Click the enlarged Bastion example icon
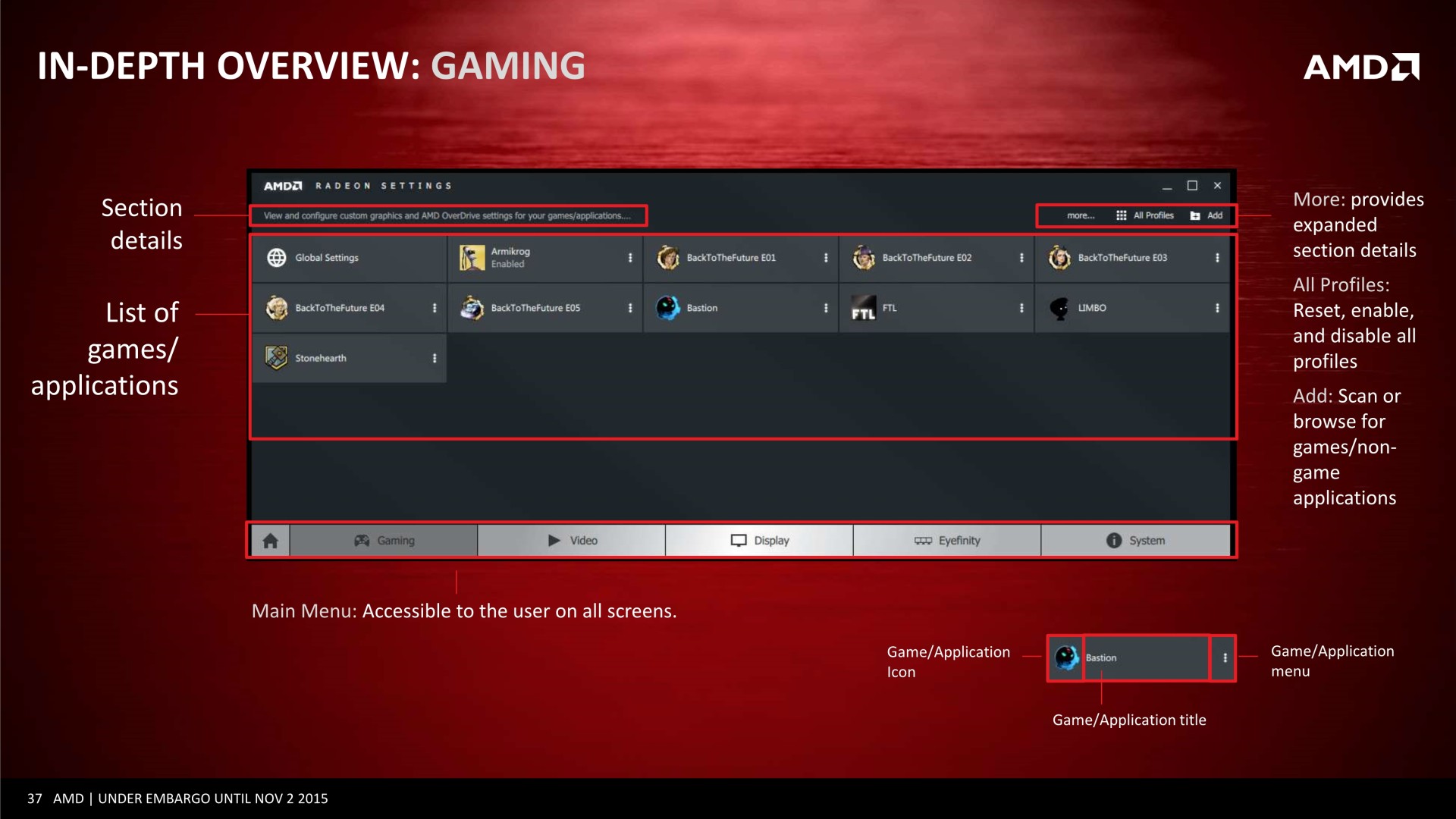1456x819 pixels. [1066, 657]
